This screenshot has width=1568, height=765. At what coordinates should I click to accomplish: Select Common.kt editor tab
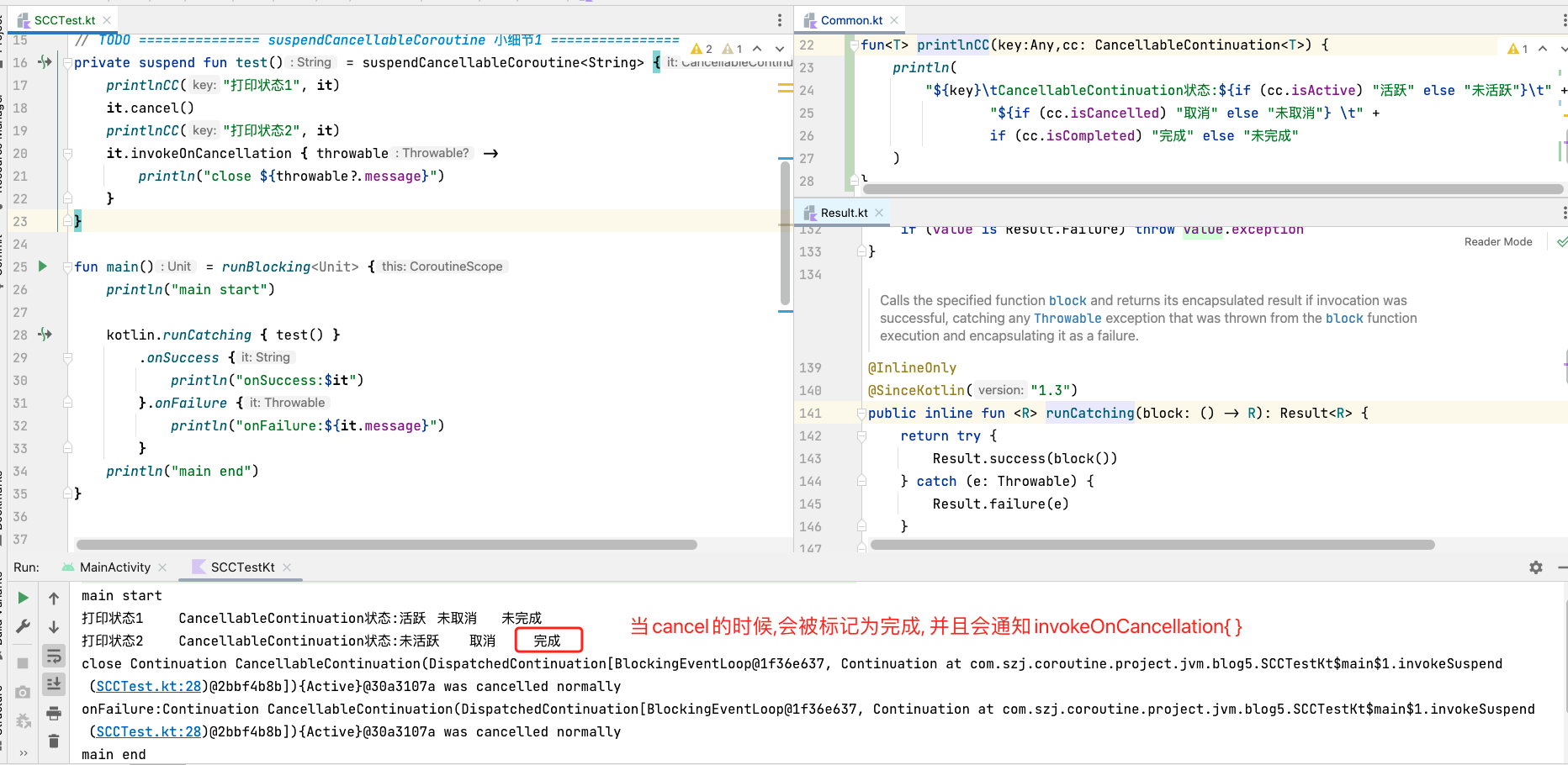(851, 20)
